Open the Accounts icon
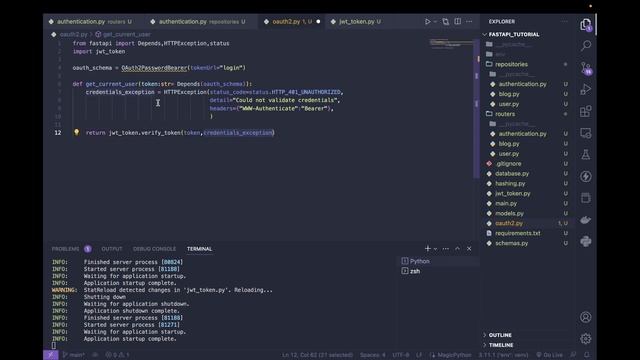The image size is (640, 360). pos(586,317)
